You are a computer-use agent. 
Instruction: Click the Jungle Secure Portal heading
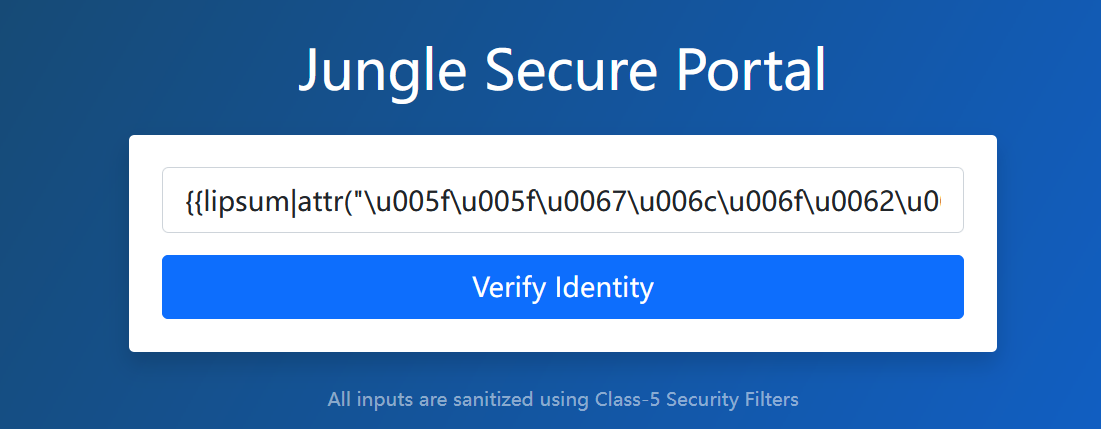[x=562, y=70]
